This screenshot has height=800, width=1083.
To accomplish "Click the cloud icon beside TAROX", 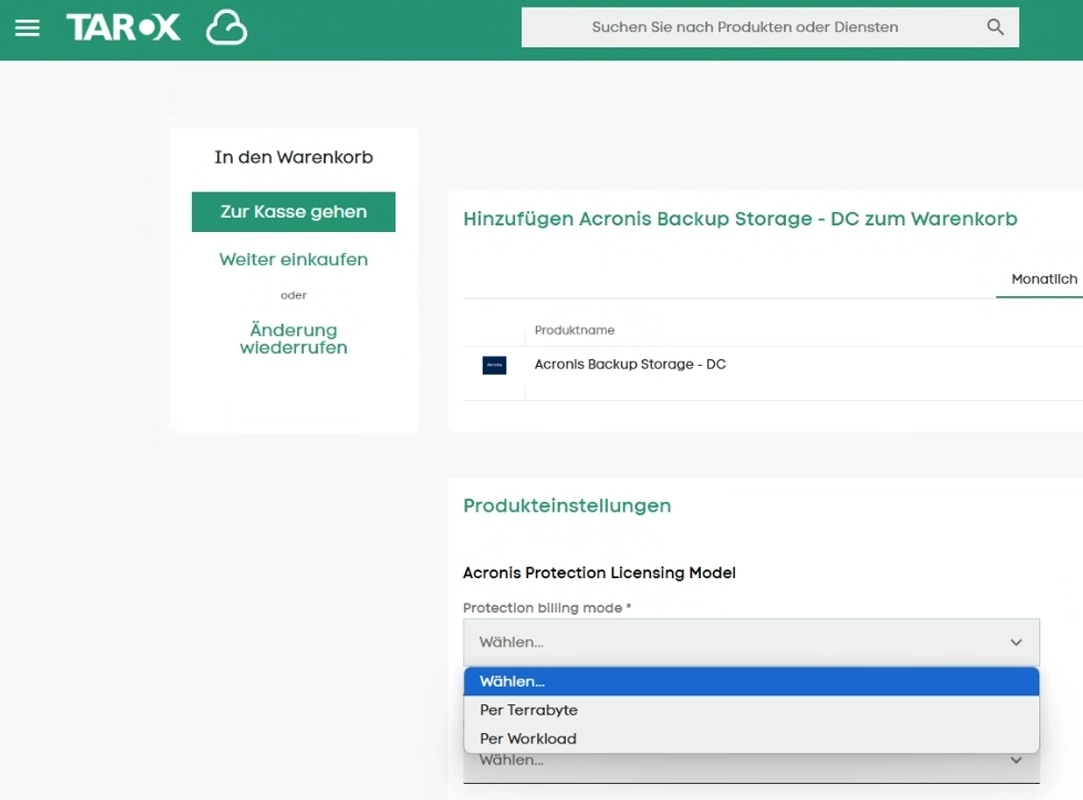I will [227, 28].
